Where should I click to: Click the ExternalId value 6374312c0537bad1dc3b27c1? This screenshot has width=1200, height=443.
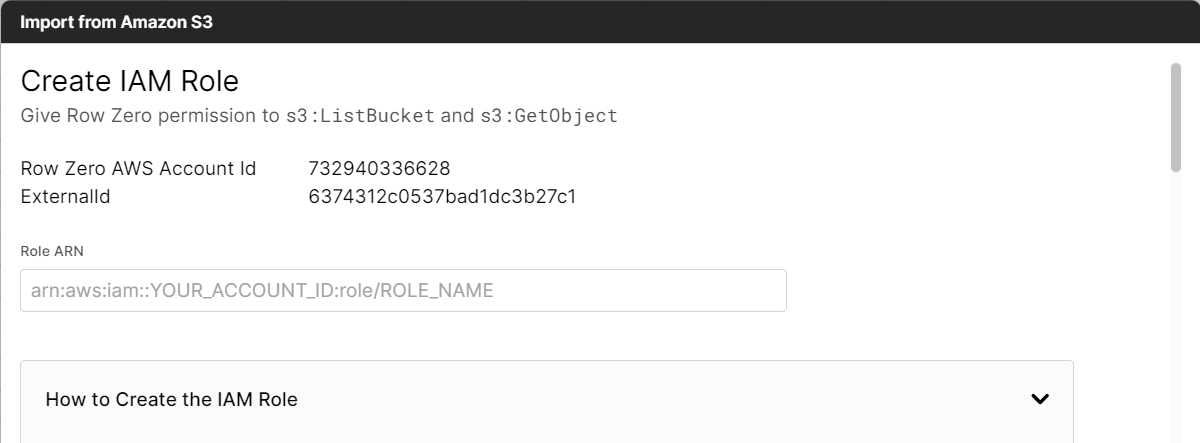(x=442, y=197)
